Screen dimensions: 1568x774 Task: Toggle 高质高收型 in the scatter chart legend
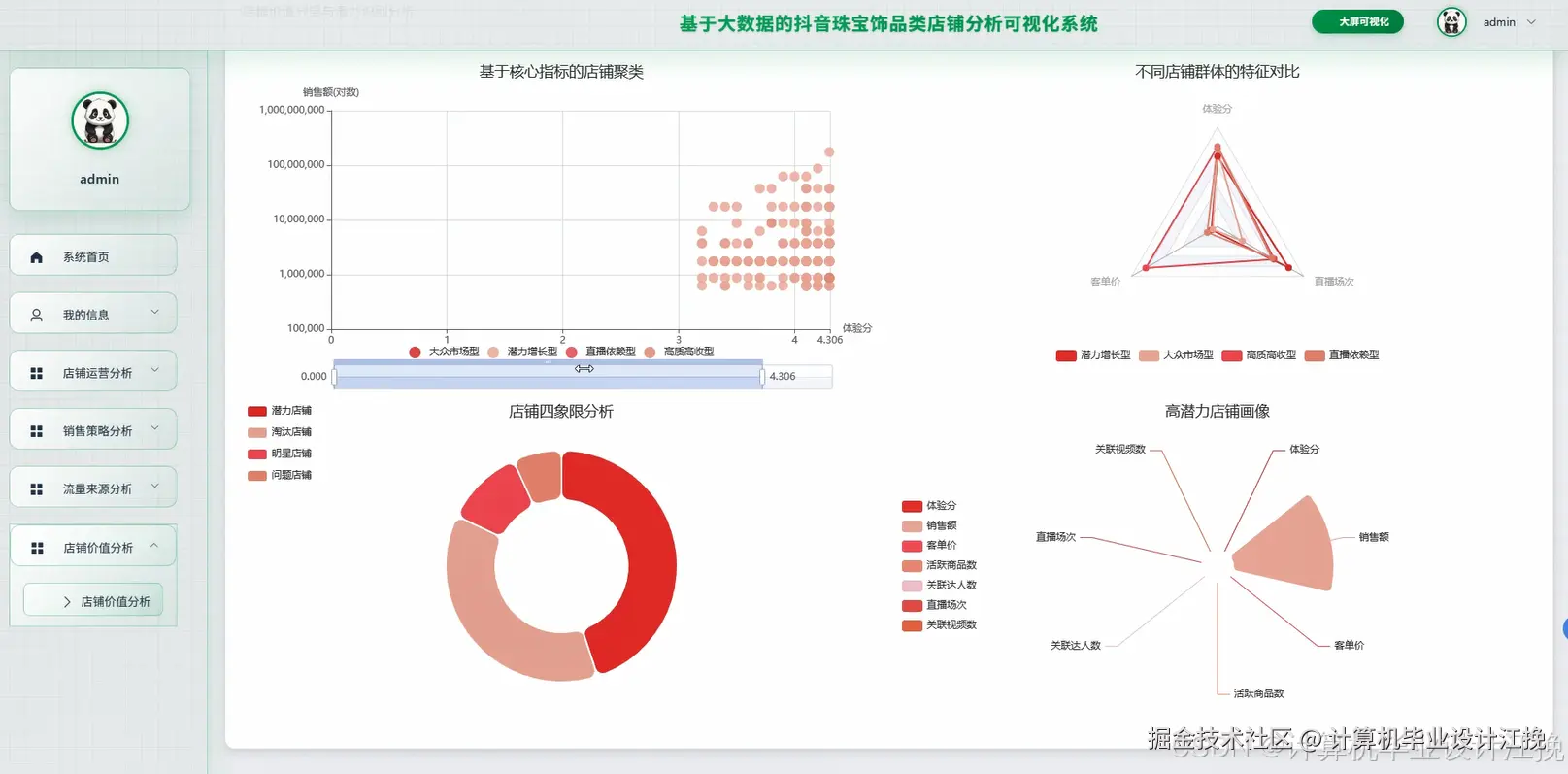(679, 352)
